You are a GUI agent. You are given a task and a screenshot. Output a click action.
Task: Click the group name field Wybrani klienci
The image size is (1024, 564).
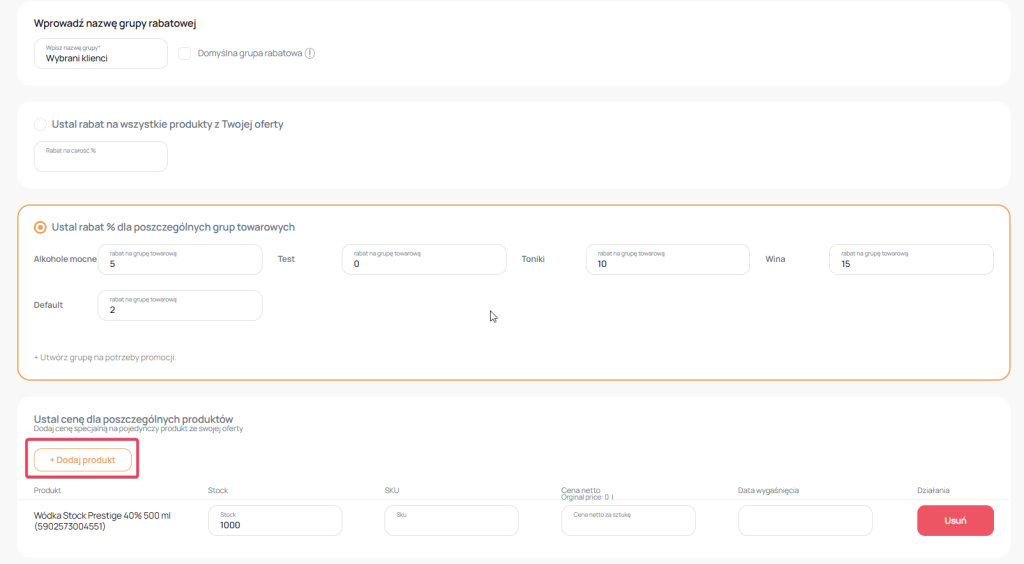point(100,54)
